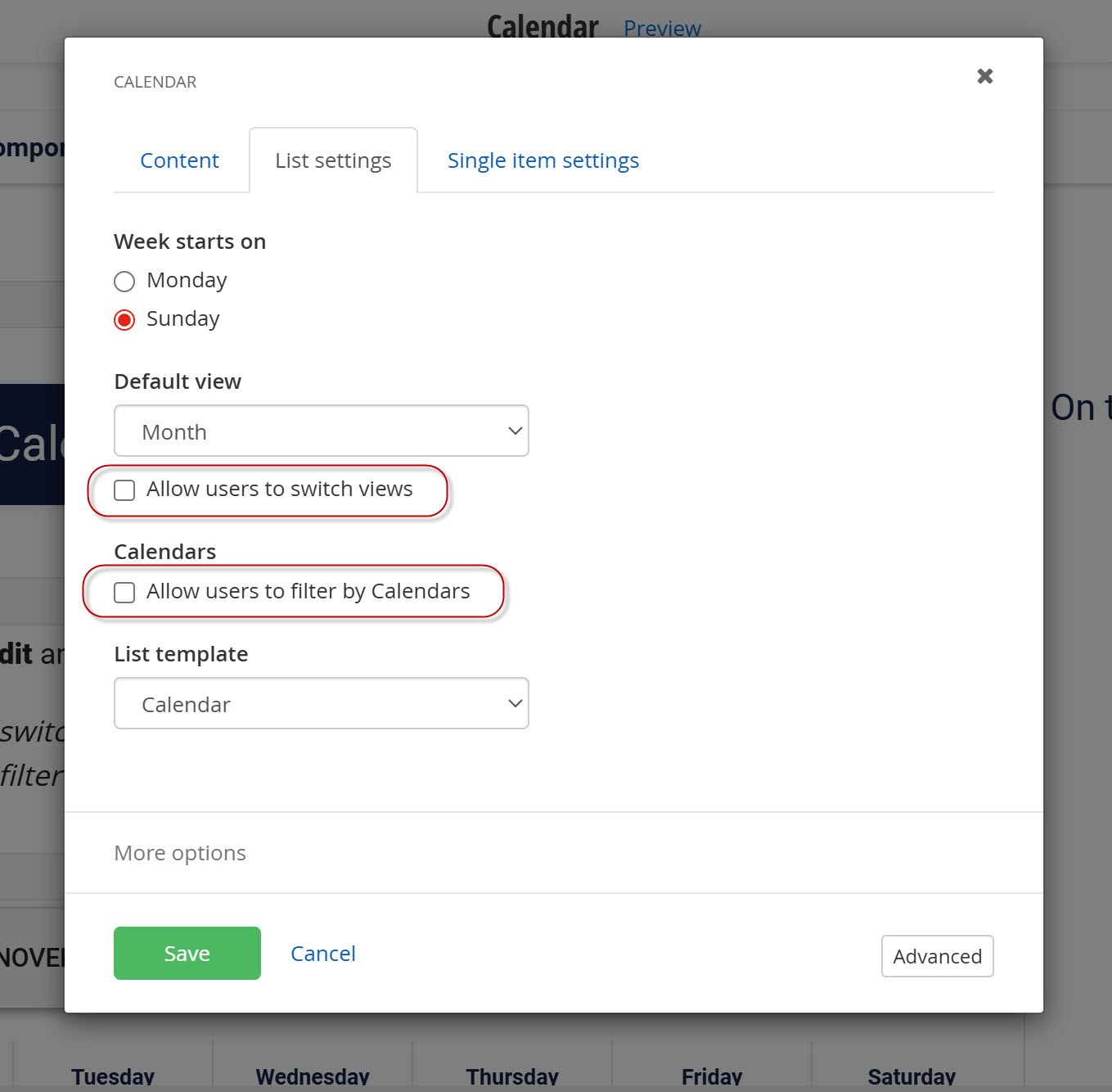
Task: Expand the More options section
Action: 180,853
